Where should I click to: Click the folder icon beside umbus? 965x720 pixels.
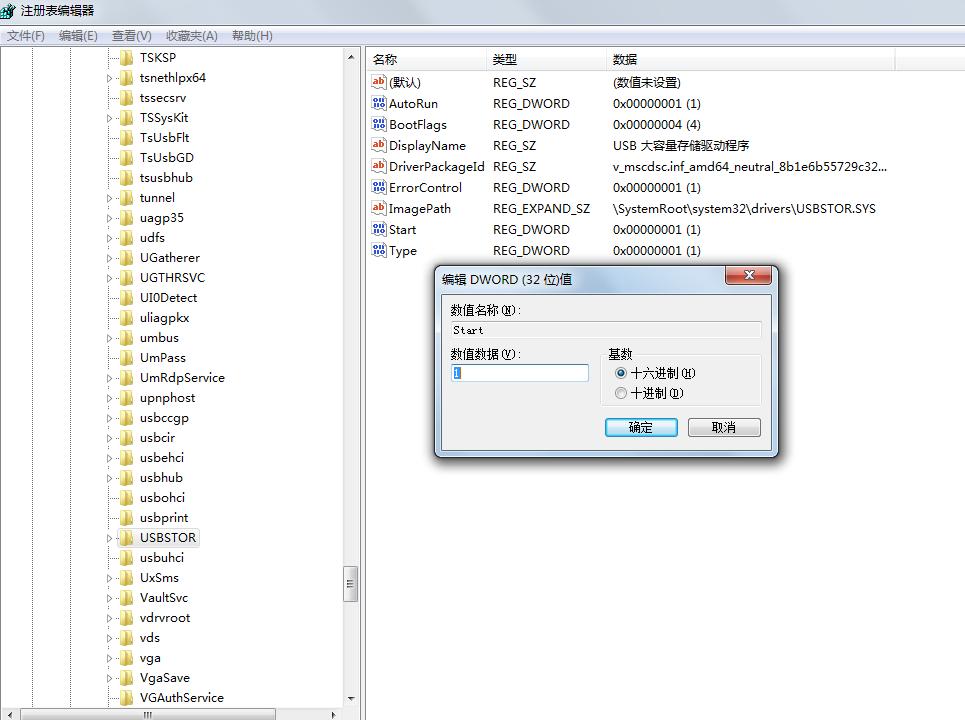tap(127, 338)
